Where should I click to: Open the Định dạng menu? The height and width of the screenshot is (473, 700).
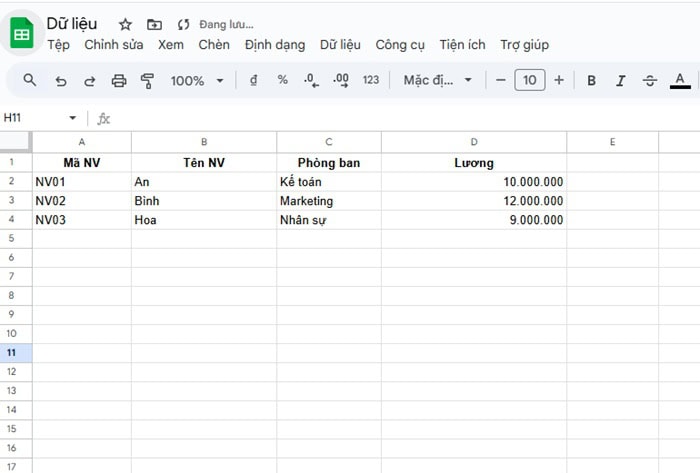(274, 45)
